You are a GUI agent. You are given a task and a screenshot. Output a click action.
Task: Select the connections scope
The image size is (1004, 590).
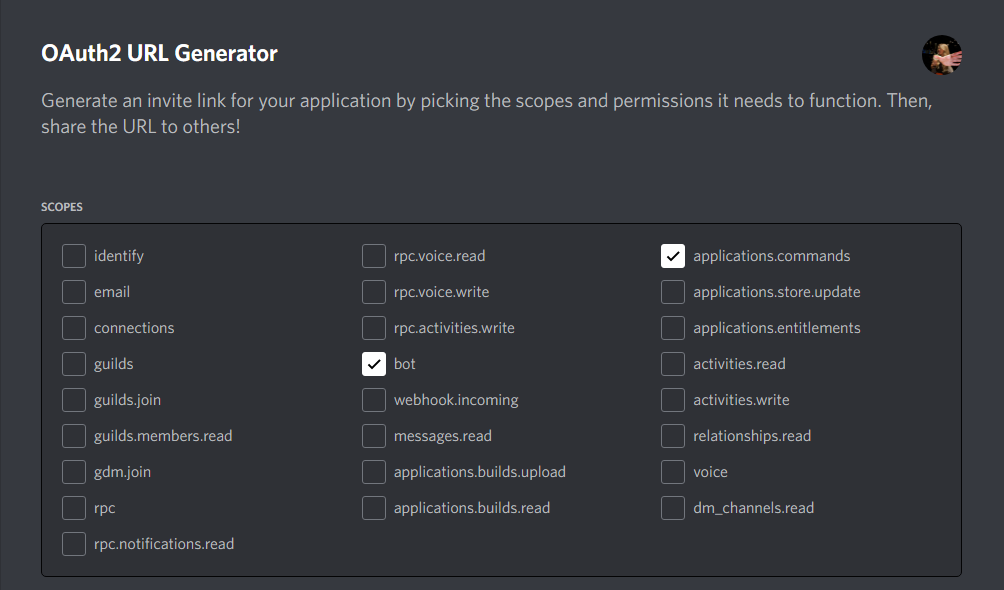[73, 328]
